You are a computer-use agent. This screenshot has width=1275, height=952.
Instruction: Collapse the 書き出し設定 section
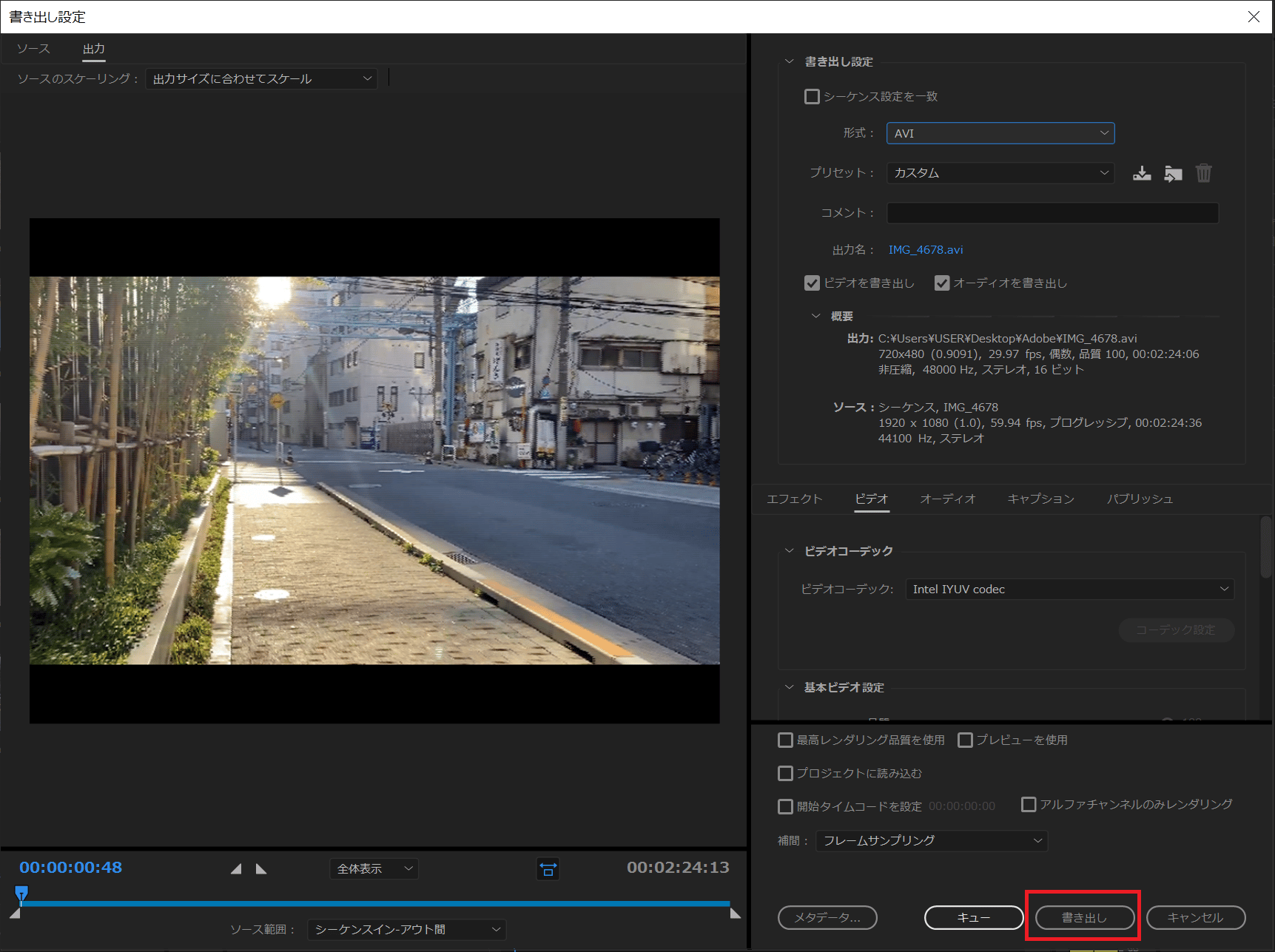pos(789,61)
